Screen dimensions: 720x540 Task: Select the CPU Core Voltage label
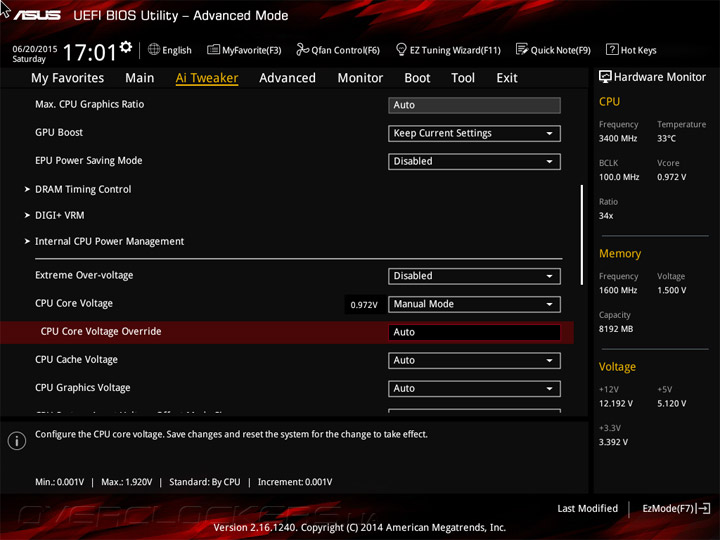click(x=73, y=303)
